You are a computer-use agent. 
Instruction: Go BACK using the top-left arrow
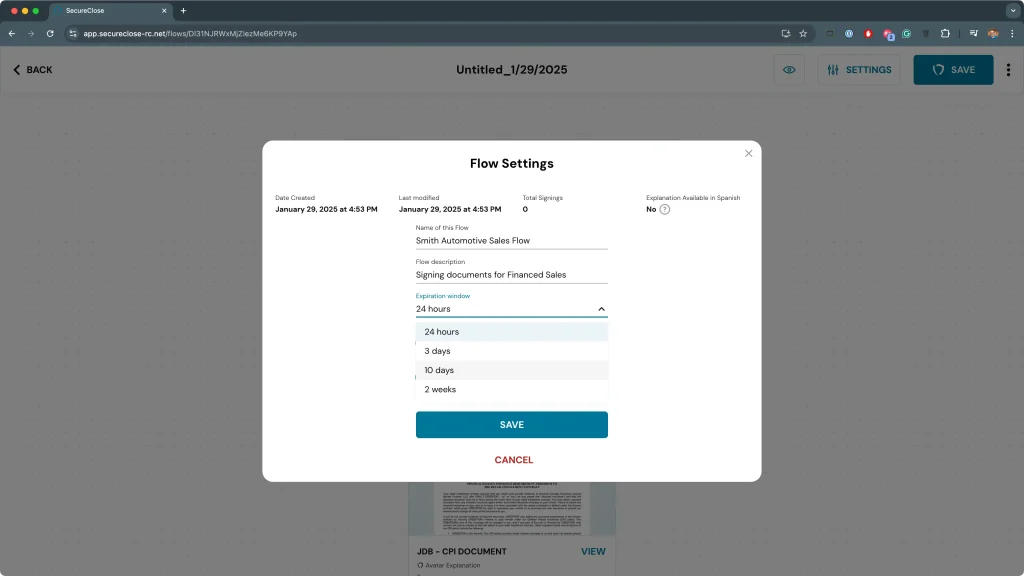click(32, 70)
